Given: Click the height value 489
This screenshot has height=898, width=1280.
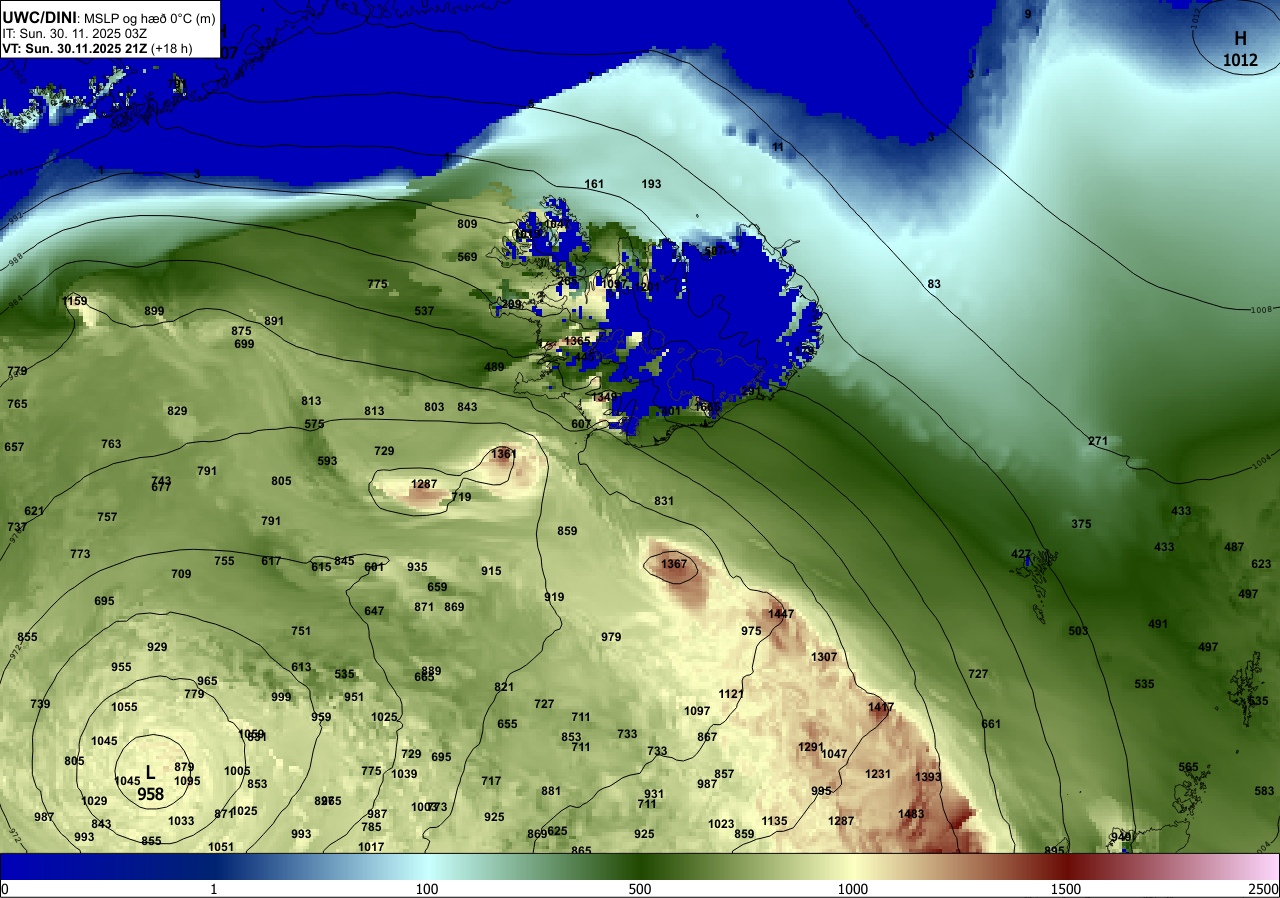Looking at the screenshot, I should click(494, 367).
